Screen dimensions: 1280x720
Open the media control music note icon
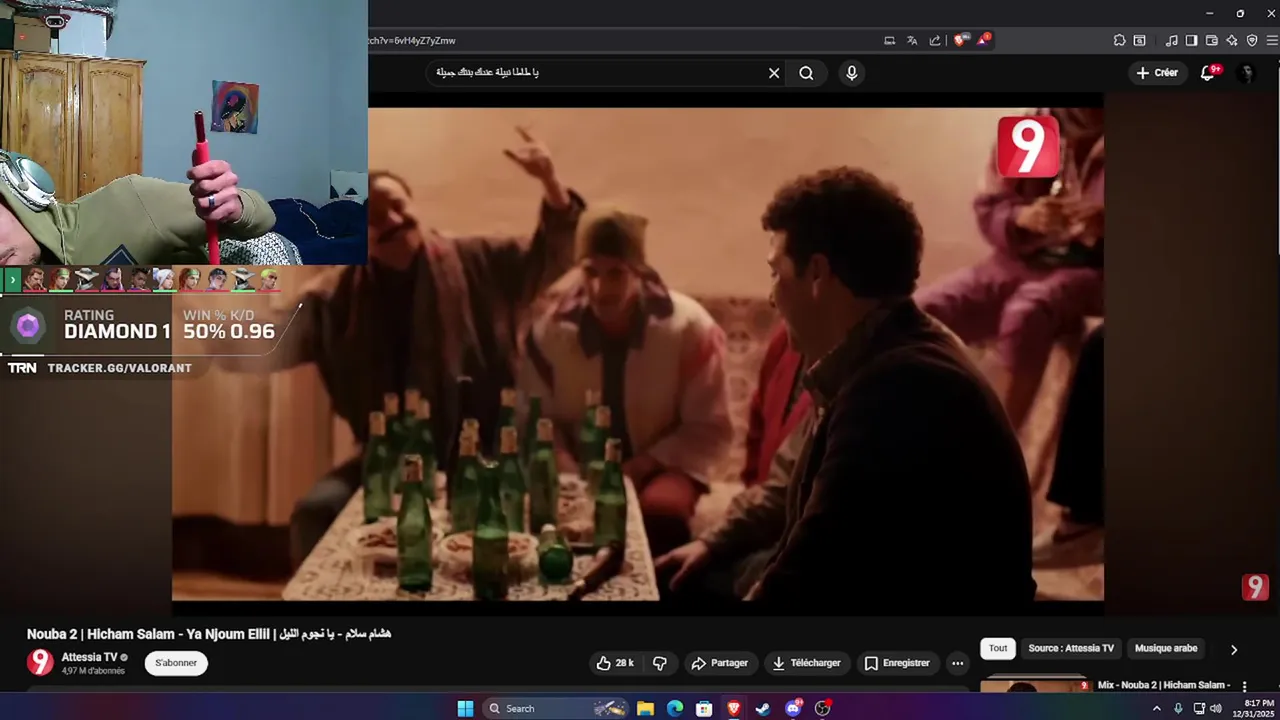coord(1172,41)
